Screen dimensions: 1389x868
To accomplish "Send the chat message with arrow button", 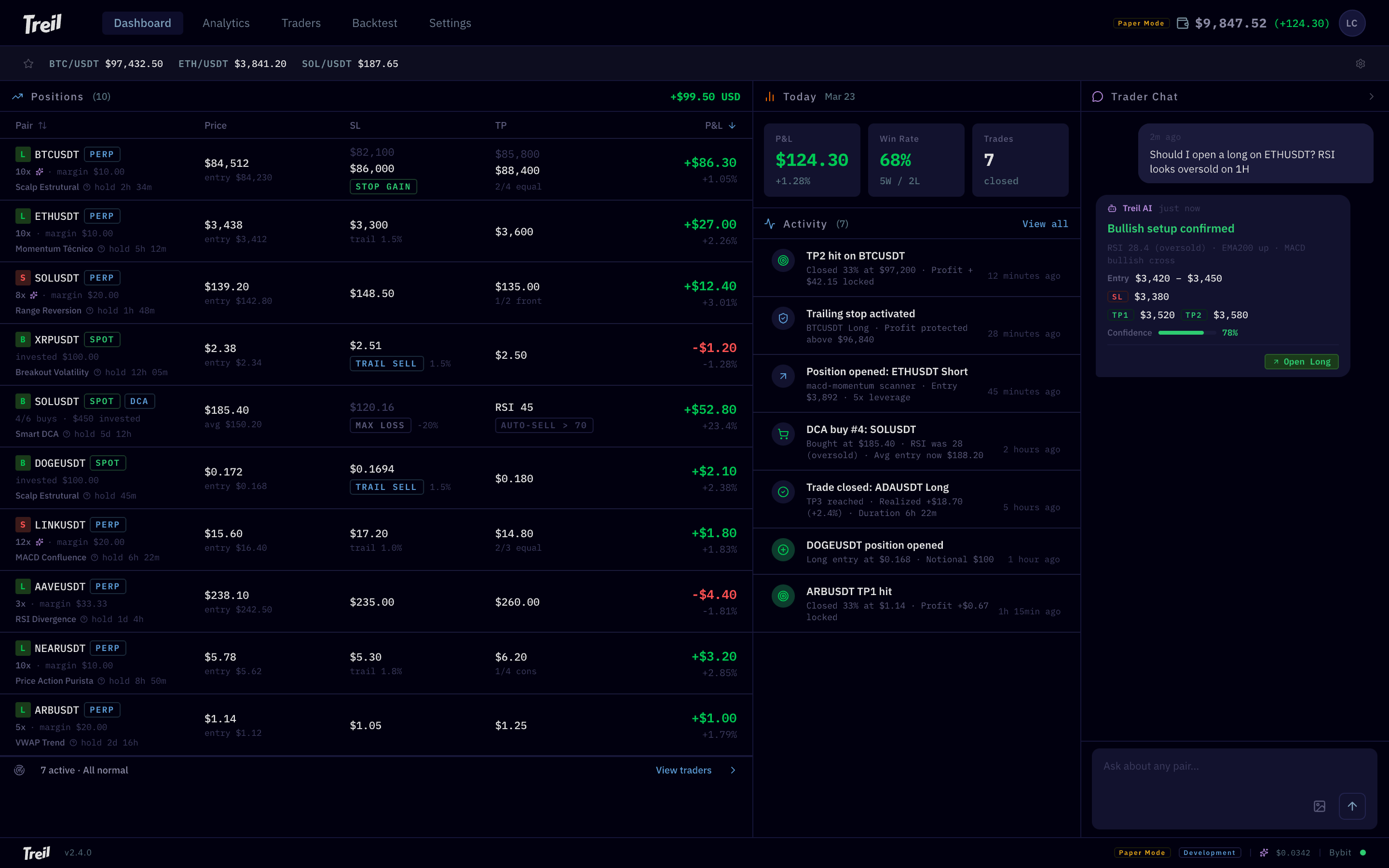I will pos(1352,806).
